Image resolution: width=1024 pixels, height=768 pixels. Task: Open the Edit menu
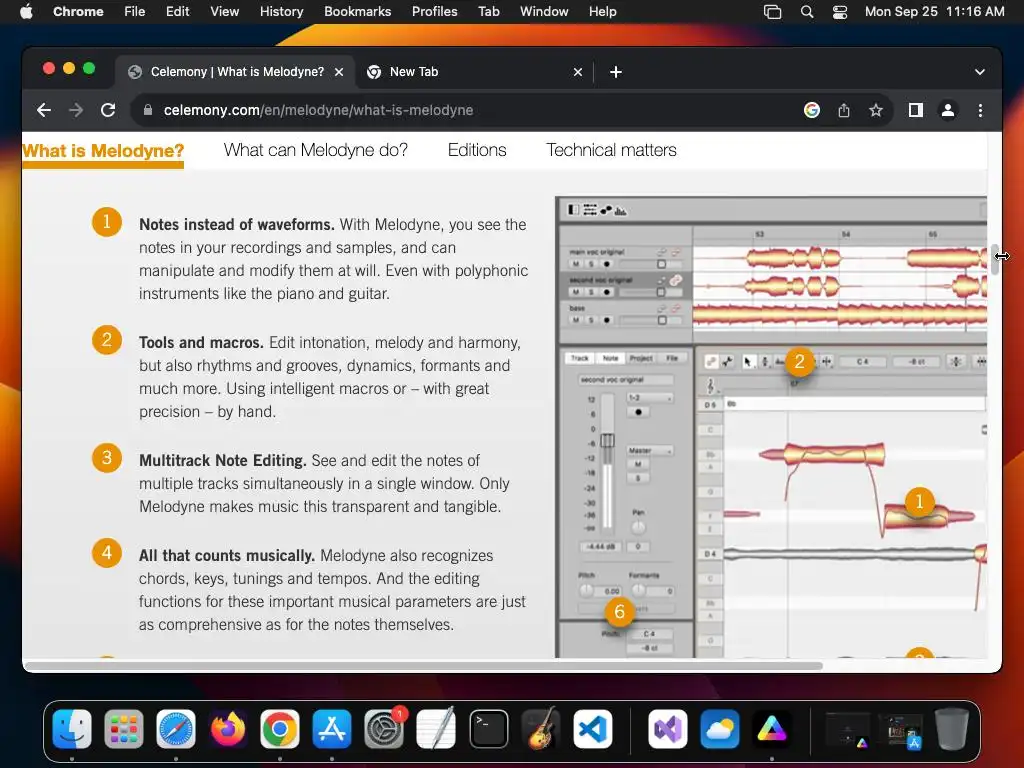177,12
